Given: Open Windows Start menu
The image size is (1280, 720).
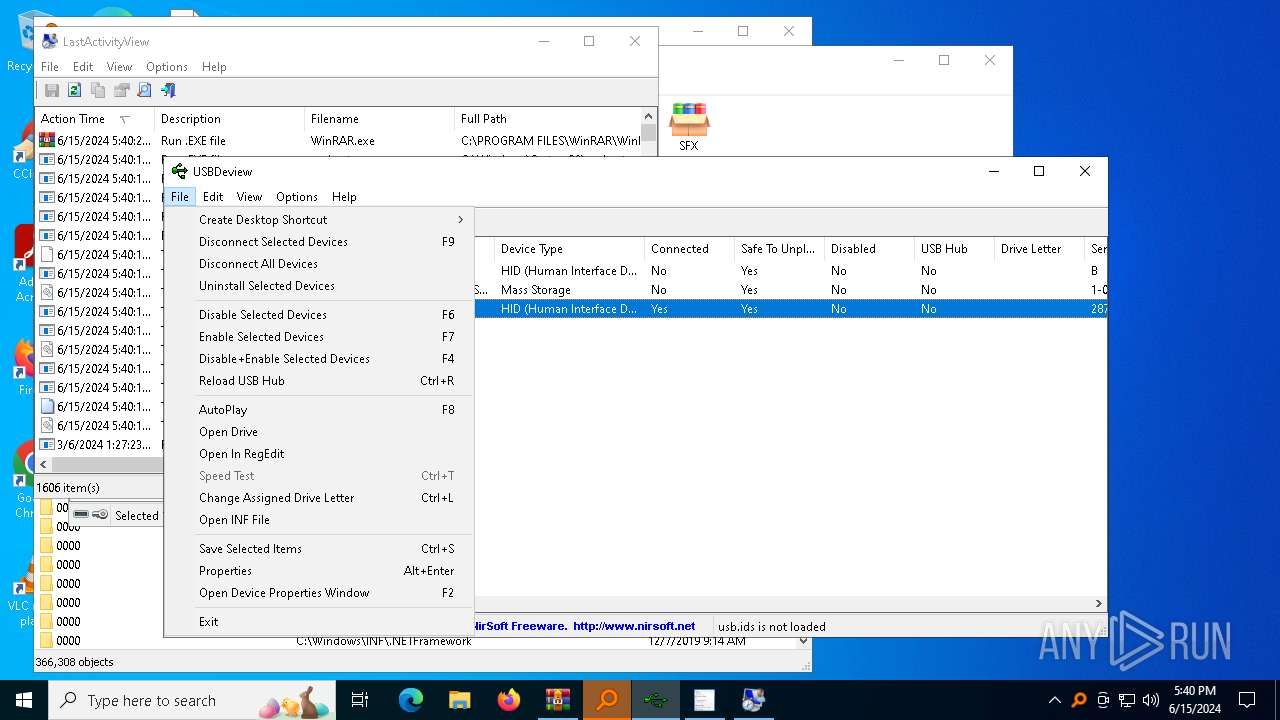Looking at the screenshot, I should click(x=24, y=700).
